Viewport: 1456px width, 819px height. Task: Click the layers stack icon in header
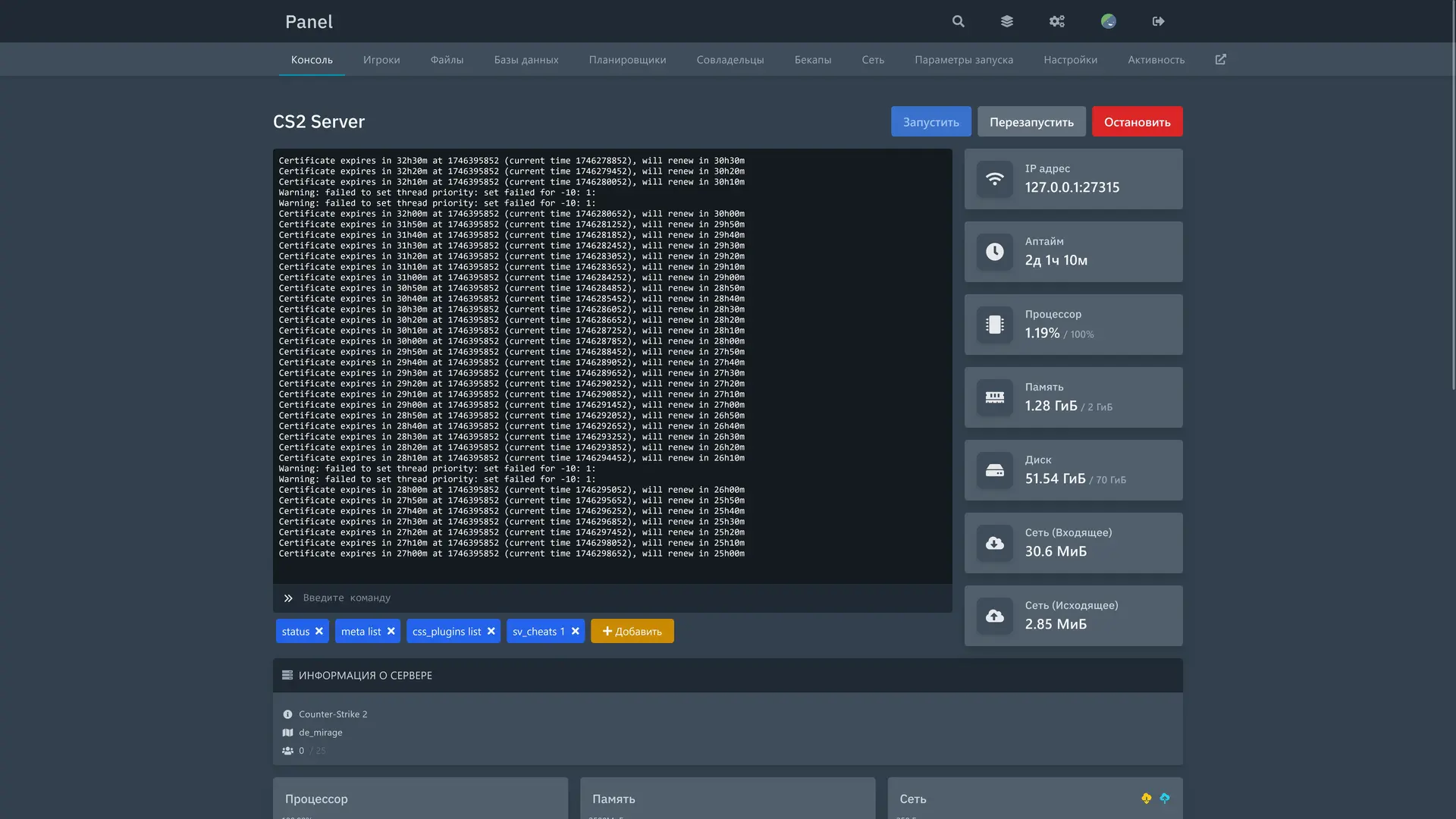click(x=1007, y=21)
